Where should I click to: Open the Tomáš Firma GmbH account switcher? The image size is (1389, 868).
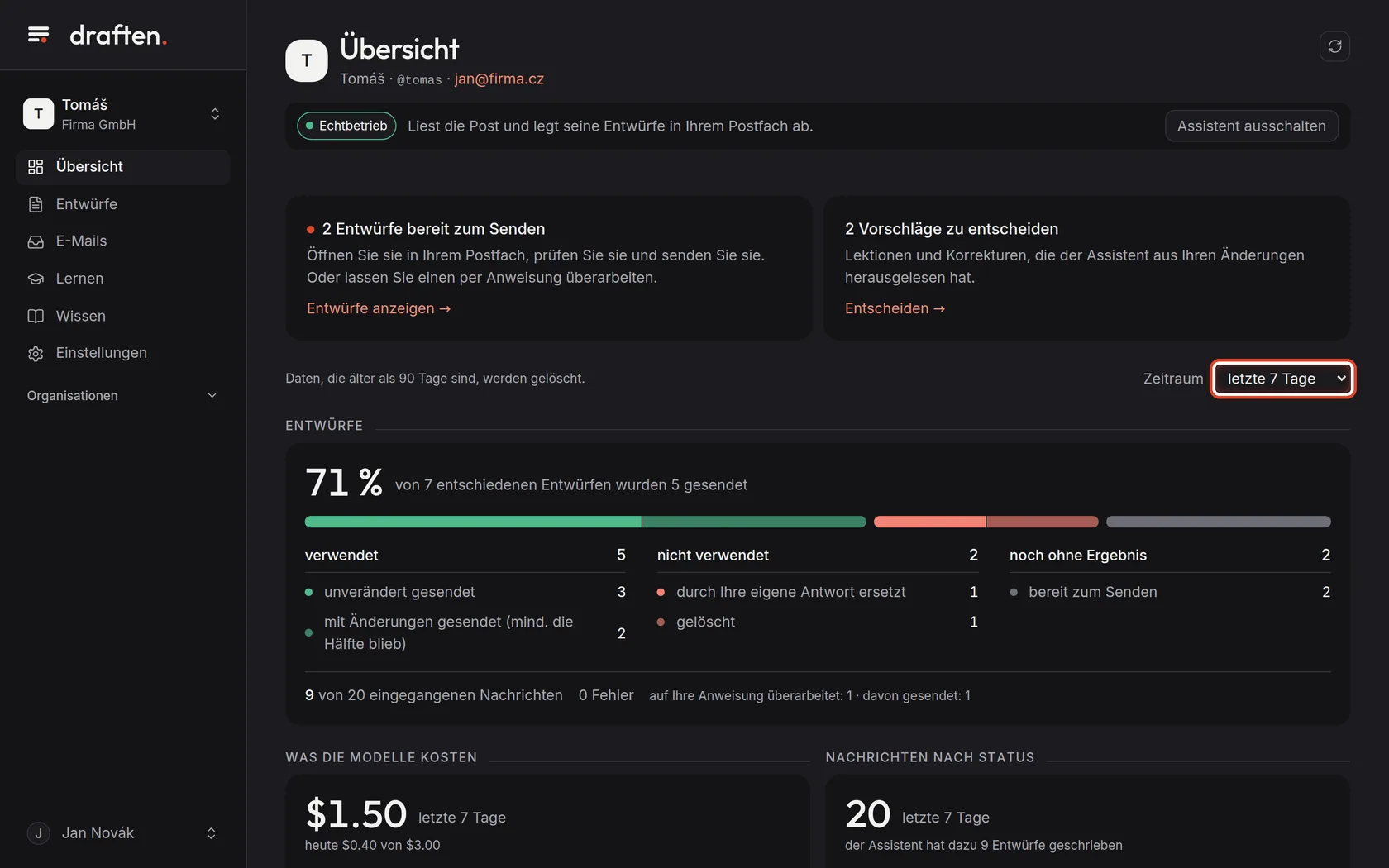pos(122,114)
